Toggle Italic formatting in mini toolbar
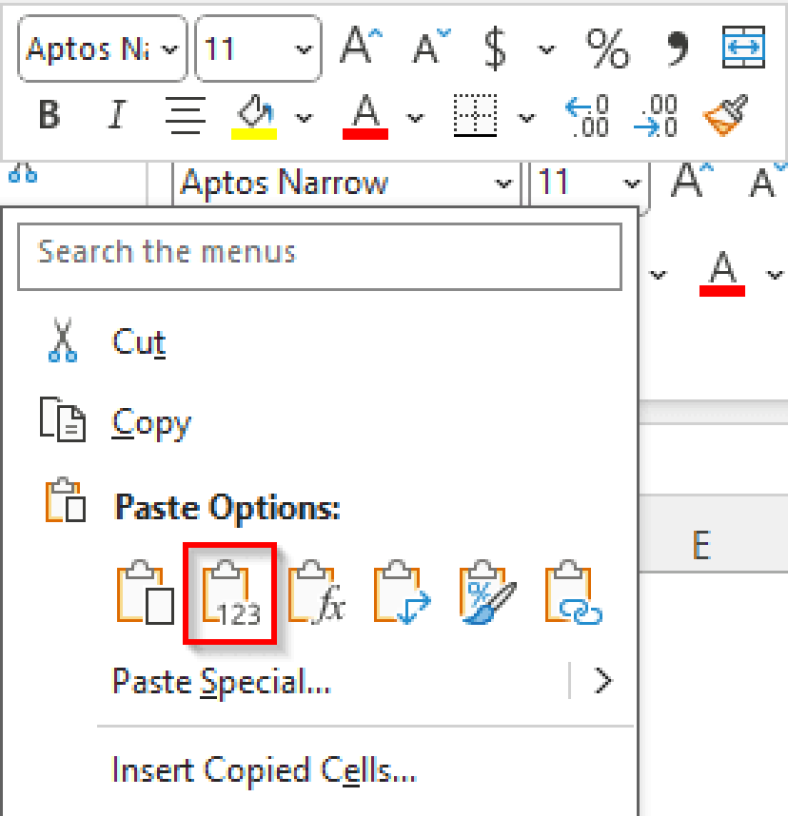The width and height of the screenshot is (788, 816). (x=117, y=116)
